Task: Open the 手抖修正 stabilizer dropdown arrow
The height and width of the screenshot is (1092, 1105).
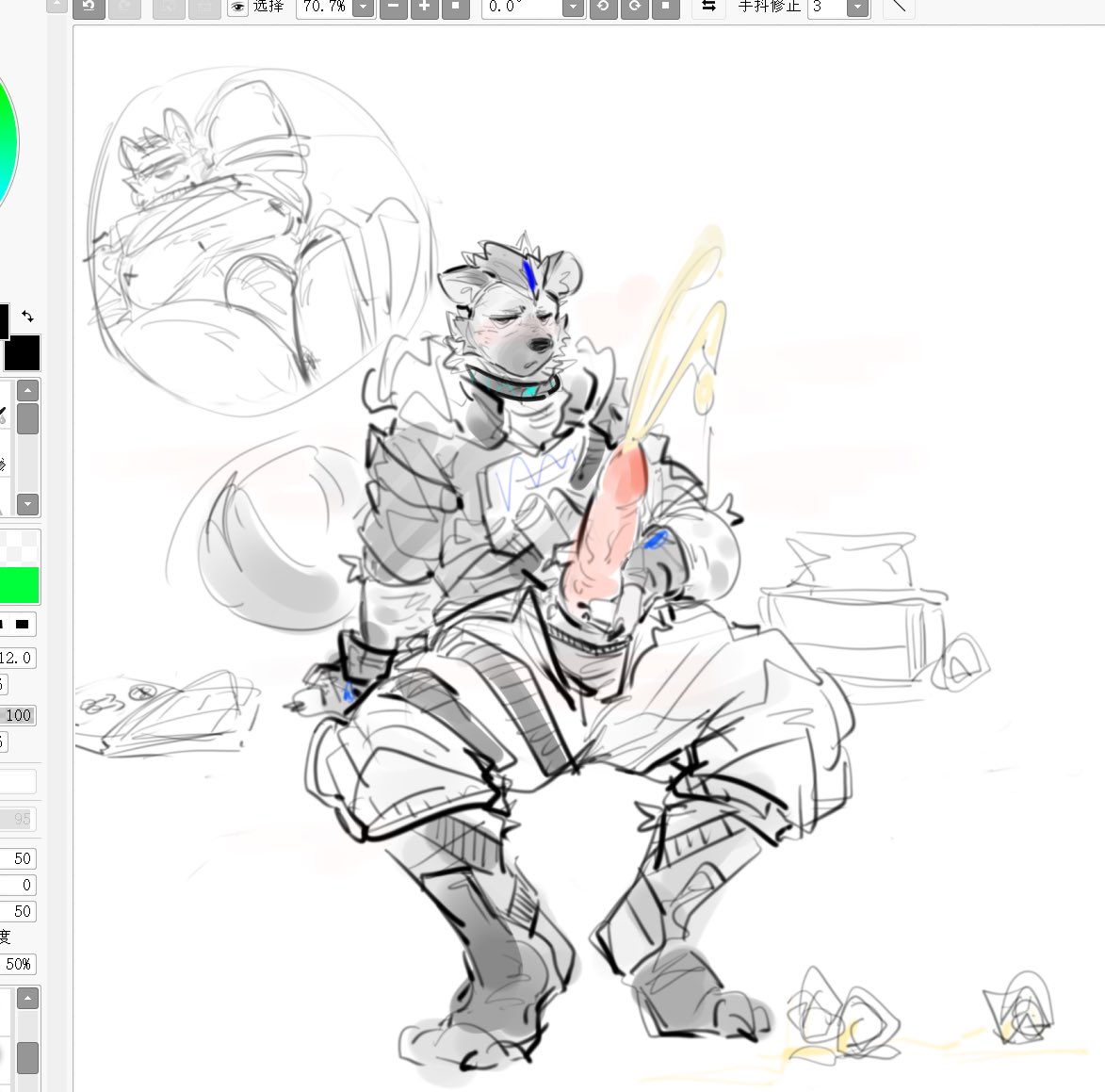Action: click(857, 7)
